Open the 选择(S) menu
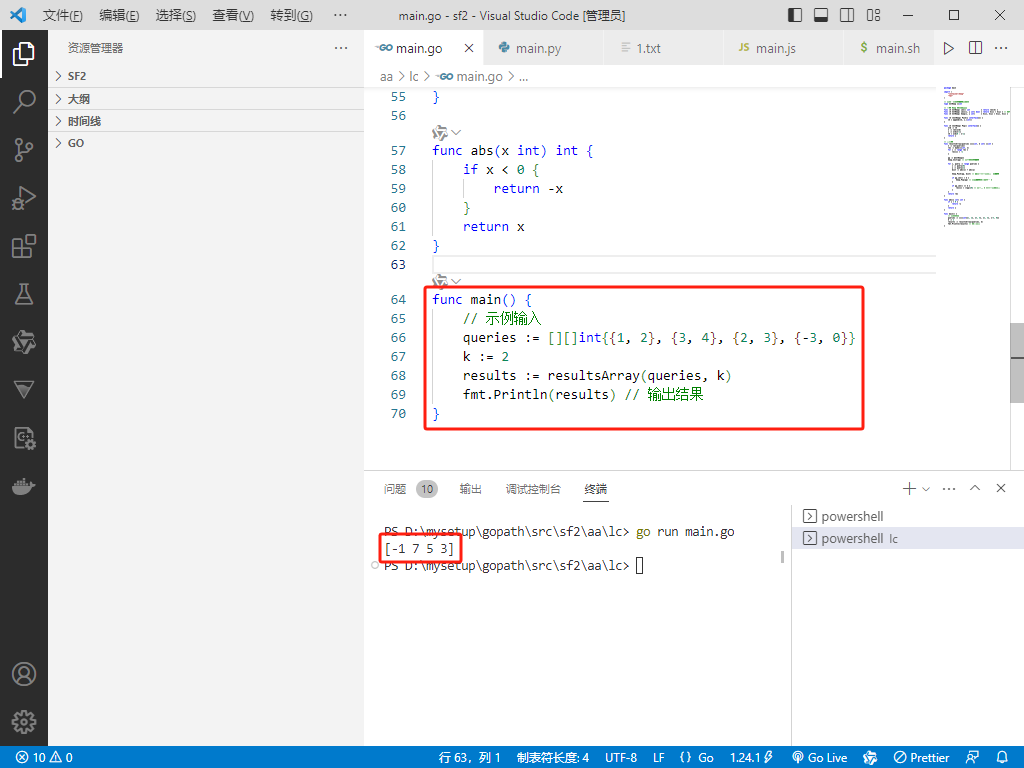 pos(176,15)
